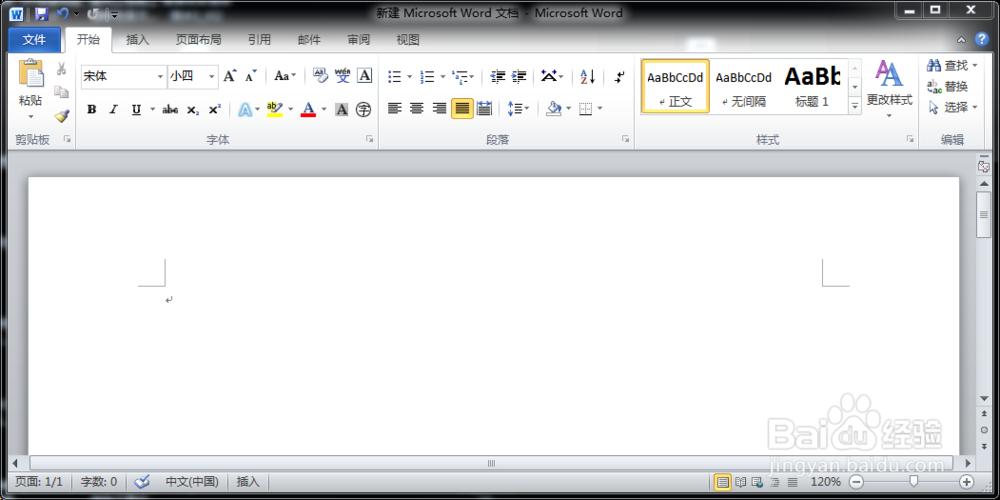Click the vertical scrollbar thumb
This screenshot has width=1000, height=500.
(x=984, y=215)
